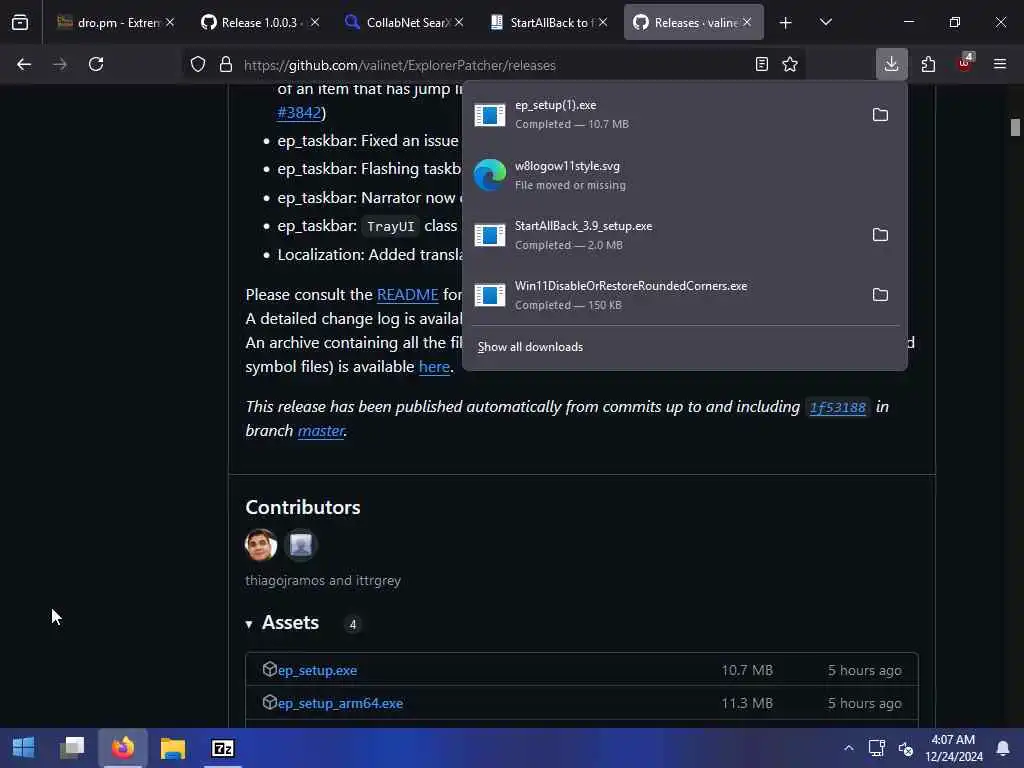Screen dimensions: 1024x768
Task: Open Win11DisableOrRestoreRoundedCorners.exe download entry
Action: (664, 295)
